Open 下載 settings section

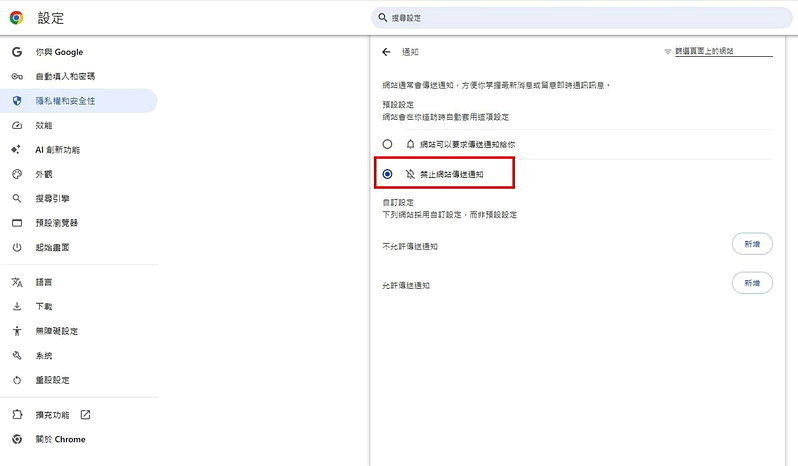click(79, 306)
